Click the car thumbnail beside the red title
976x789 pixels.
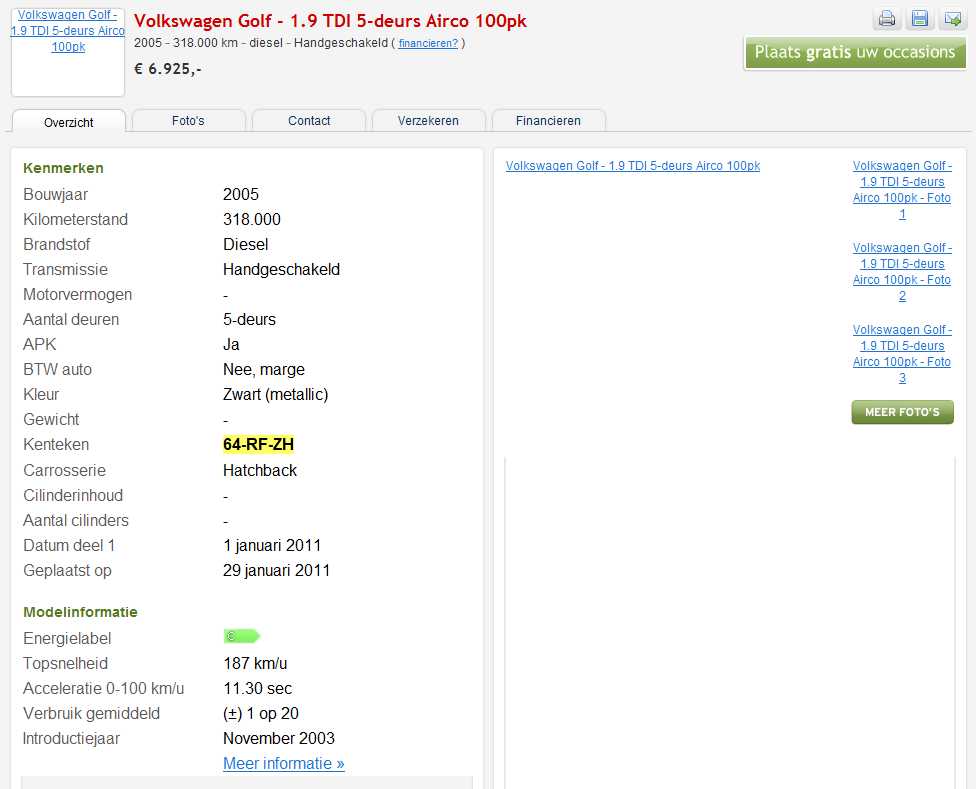point(68,52)
